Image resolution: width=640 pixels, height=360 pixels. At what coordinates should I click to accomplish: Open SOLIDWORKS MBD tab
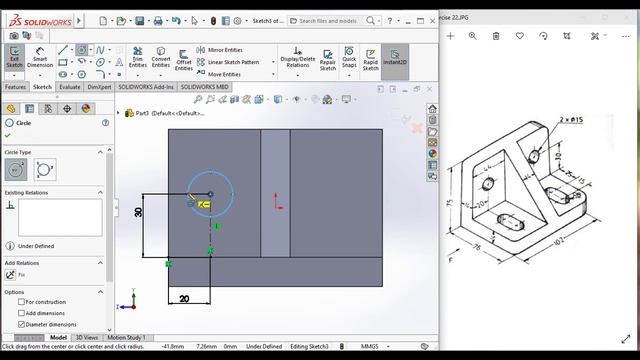click(x=204, y=87)
